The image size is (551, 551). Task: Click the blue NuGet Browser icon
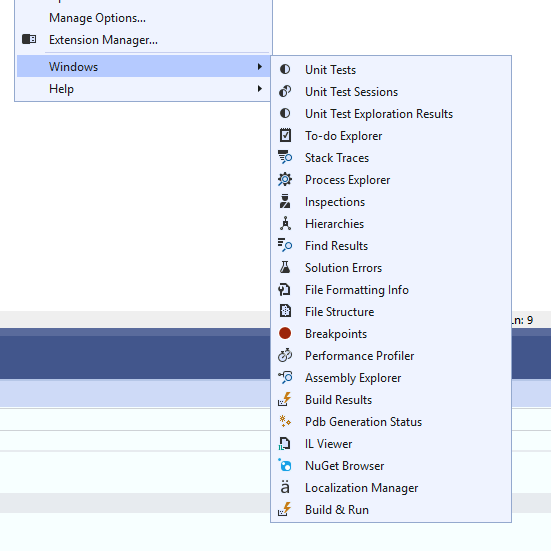pos(285,465)
